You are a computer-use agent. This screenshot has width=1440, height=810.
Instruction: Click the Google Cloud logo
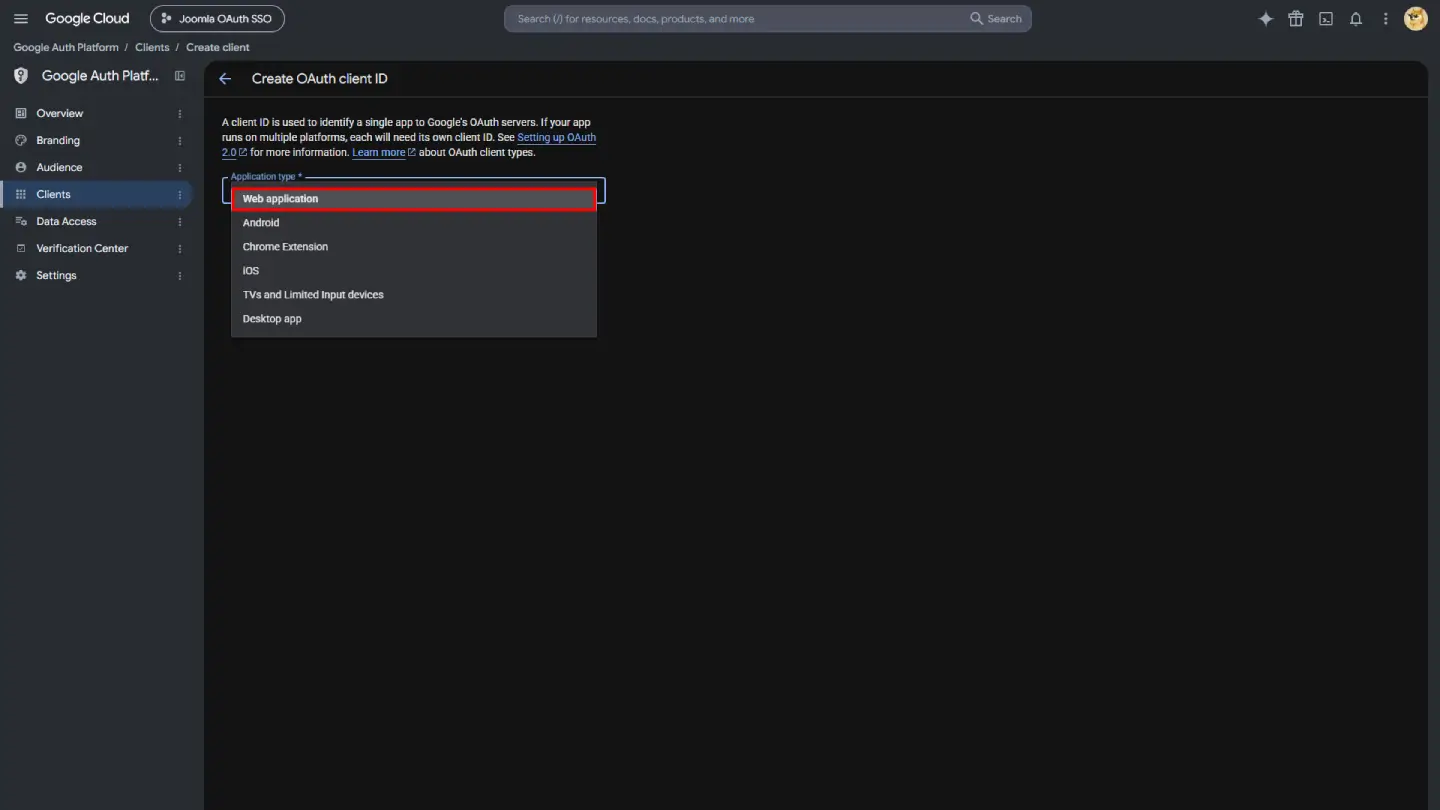tap(87, 19)
